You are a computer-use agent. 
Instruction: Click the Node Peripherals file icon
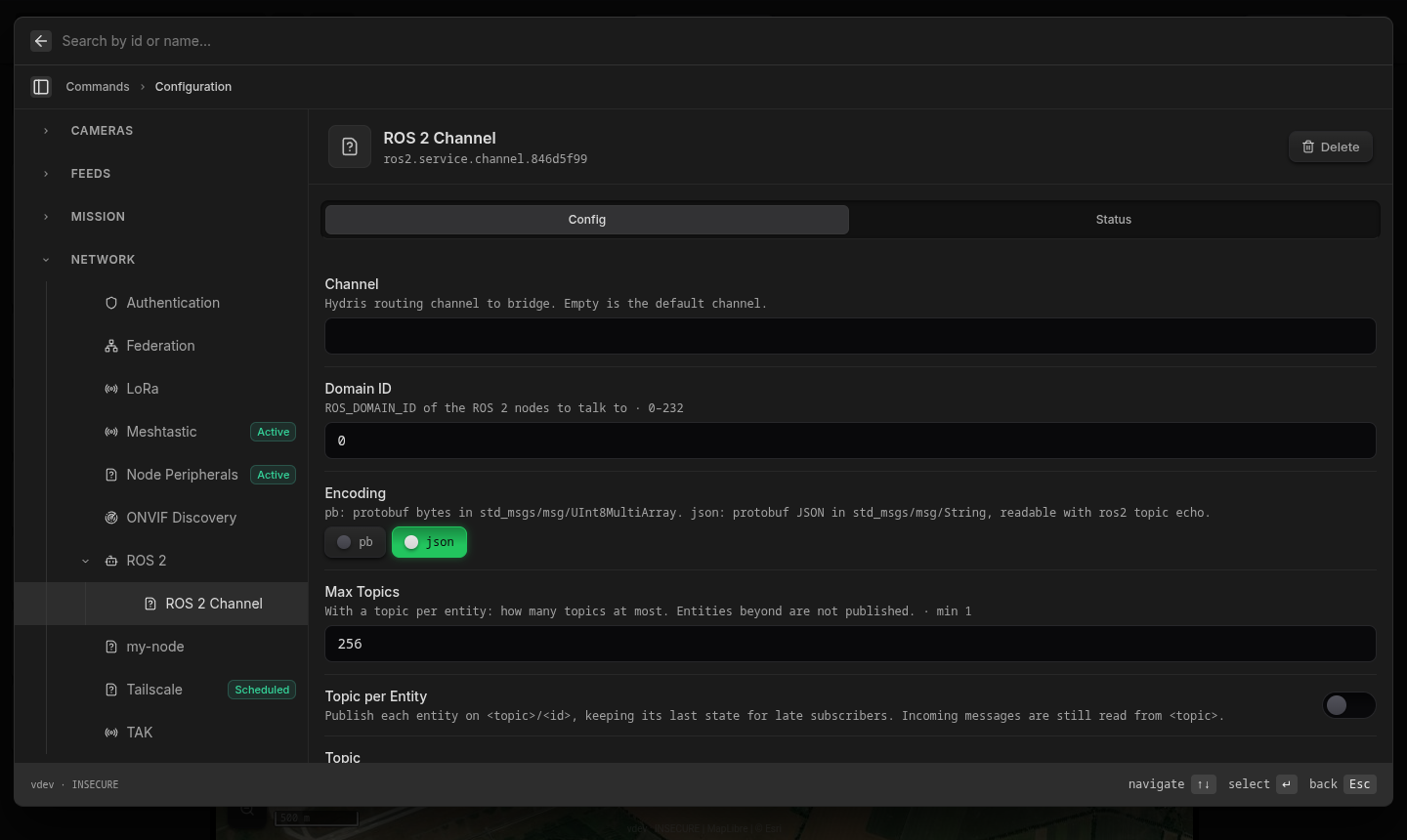(111, 475)
